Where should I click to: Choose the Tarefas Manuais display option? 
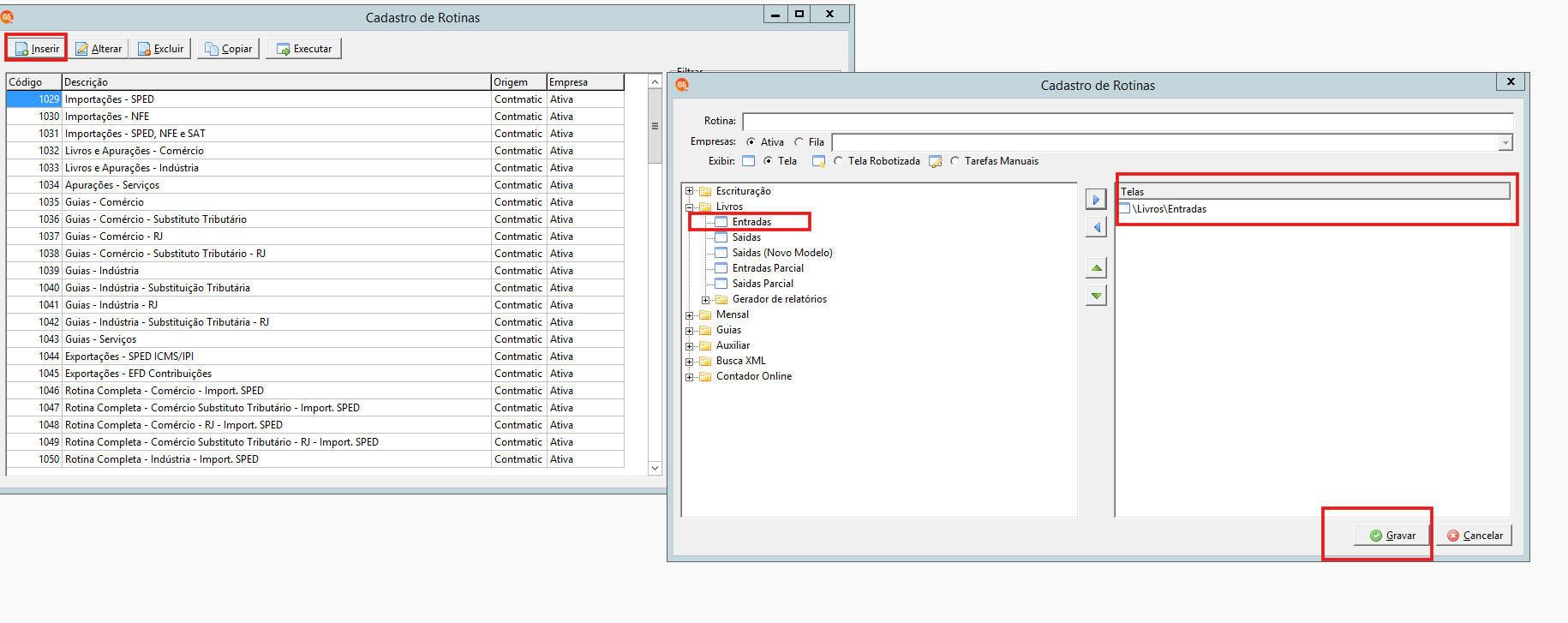pyautogui.click(x=955, y=161)
